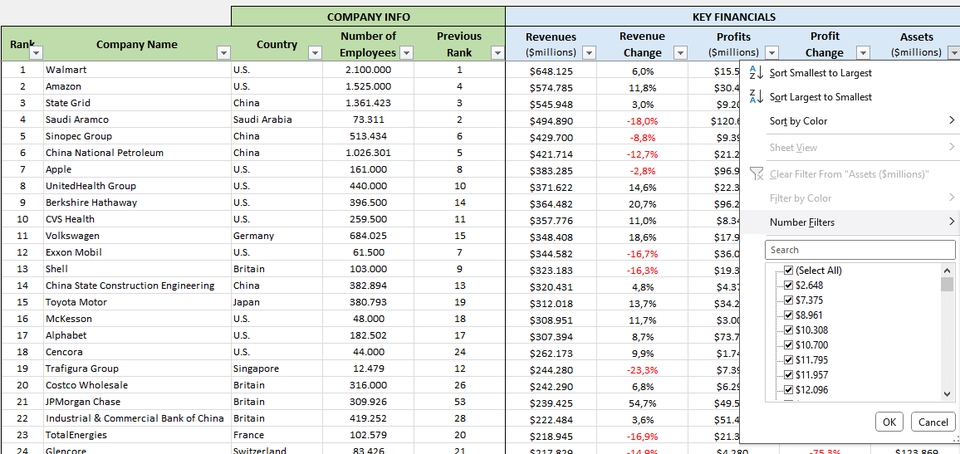The height and width of the screenshot is (454, 960).
Task: Close the Assets column filter dropdown arrow
Action: 954,53
